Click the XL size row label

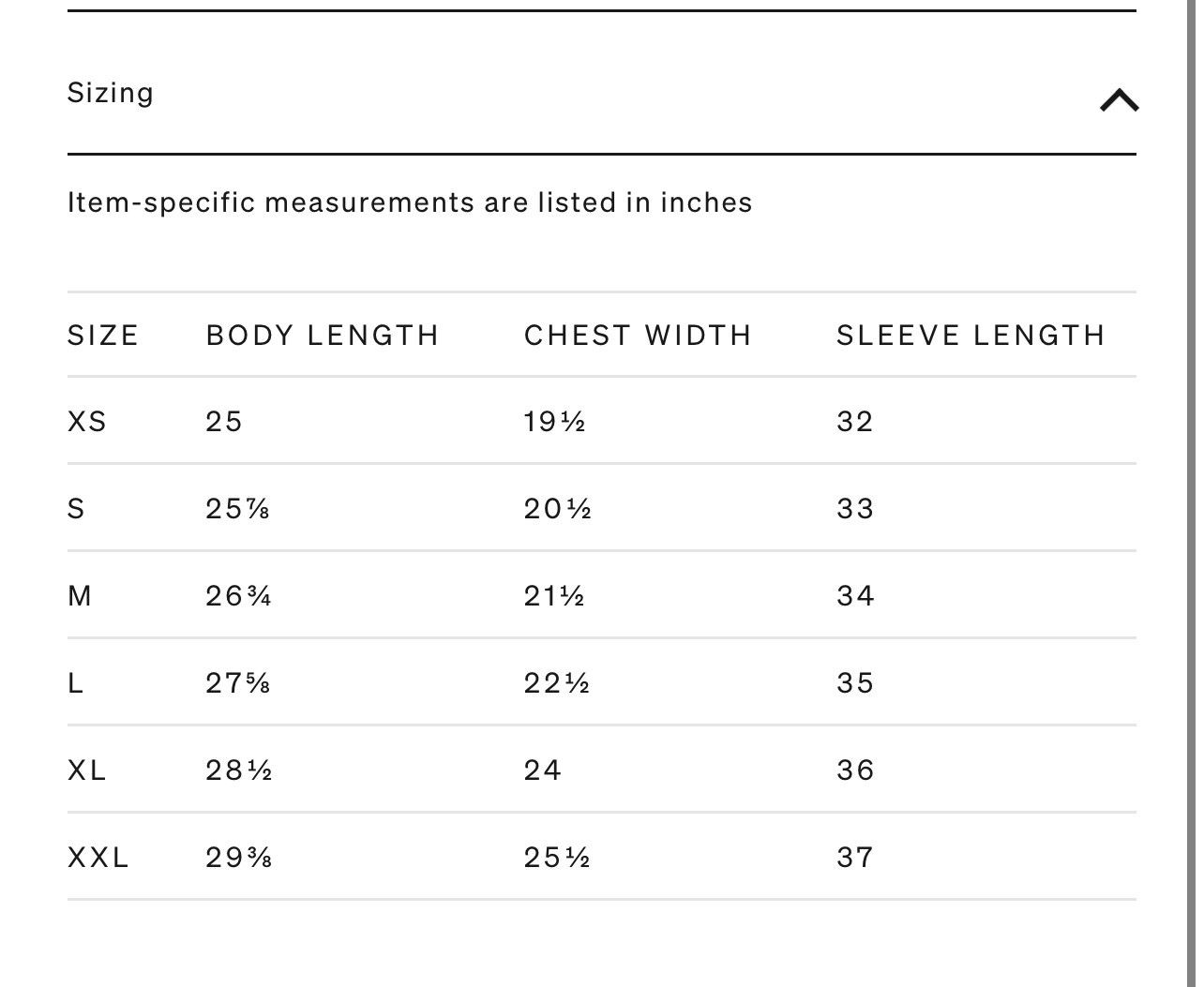[87, 770]
